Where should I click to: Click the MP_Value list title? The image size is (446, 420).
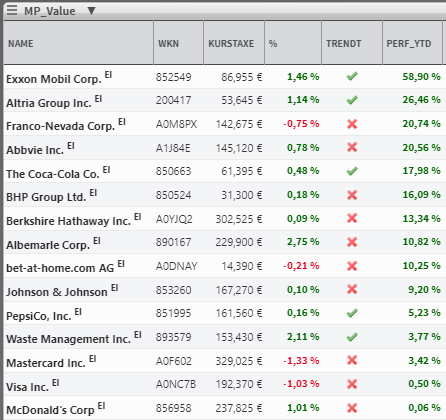(50, 11)
